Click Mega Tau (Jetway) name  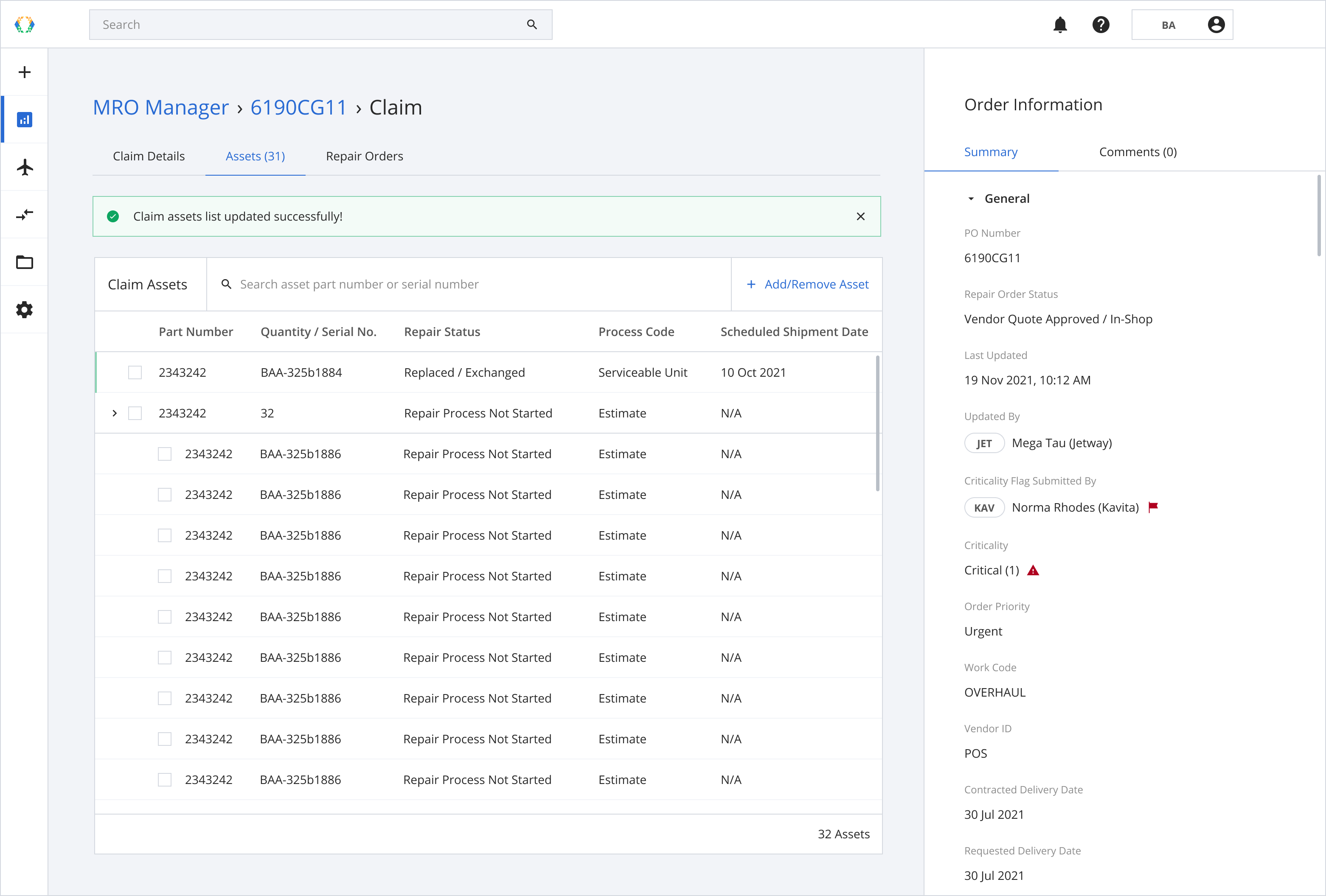(1062, 443)
